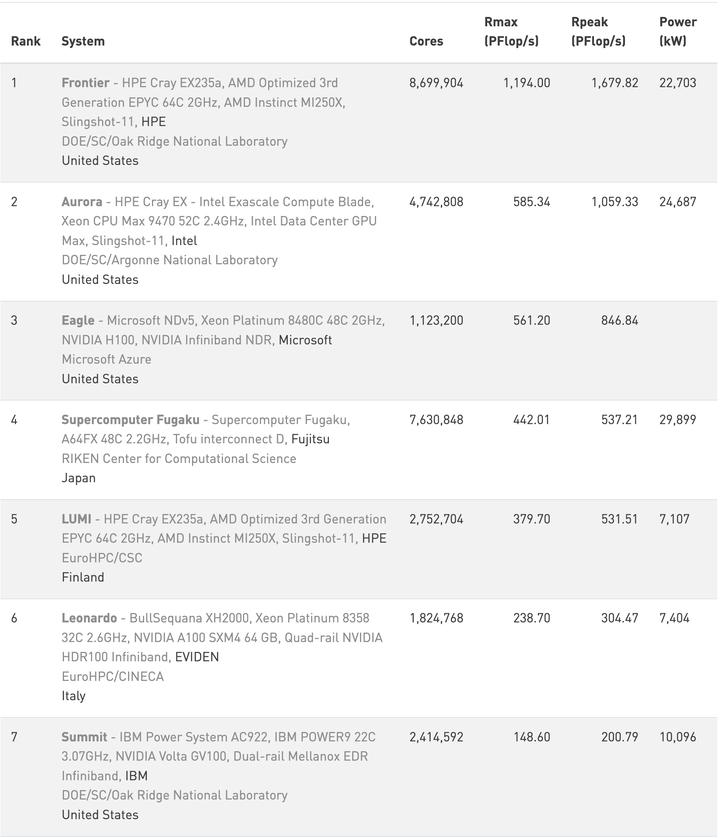The width and height of the screenshot is (720, 838).
Task: Click the Fujitsu vendor link under Fugaku
Action: 310,439
